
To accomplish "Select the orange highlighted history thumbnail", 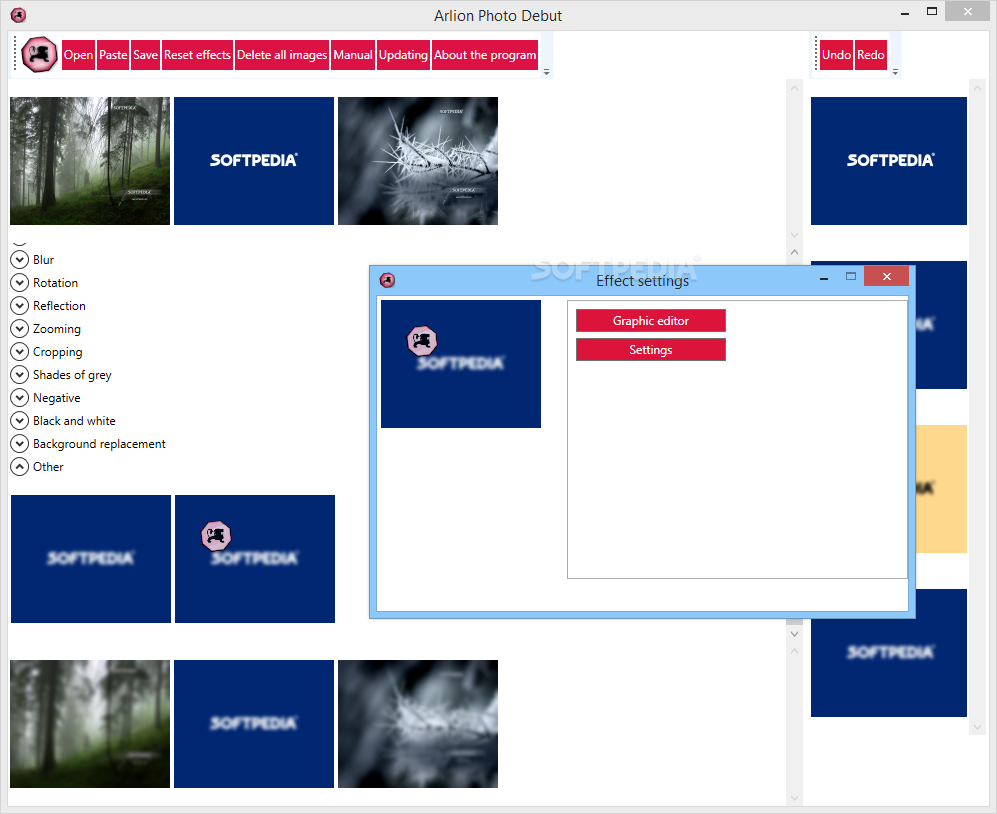I will click(941, 488).
